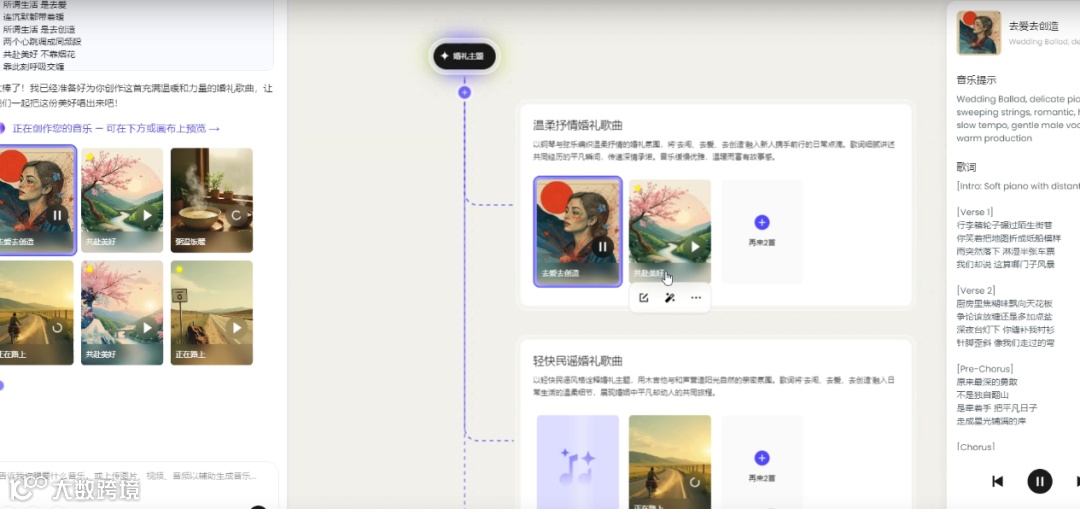Screen dimensions: 1080x509
Task: Click the 去爱去创造 cover art in right panel
Action: coord(979,32)
